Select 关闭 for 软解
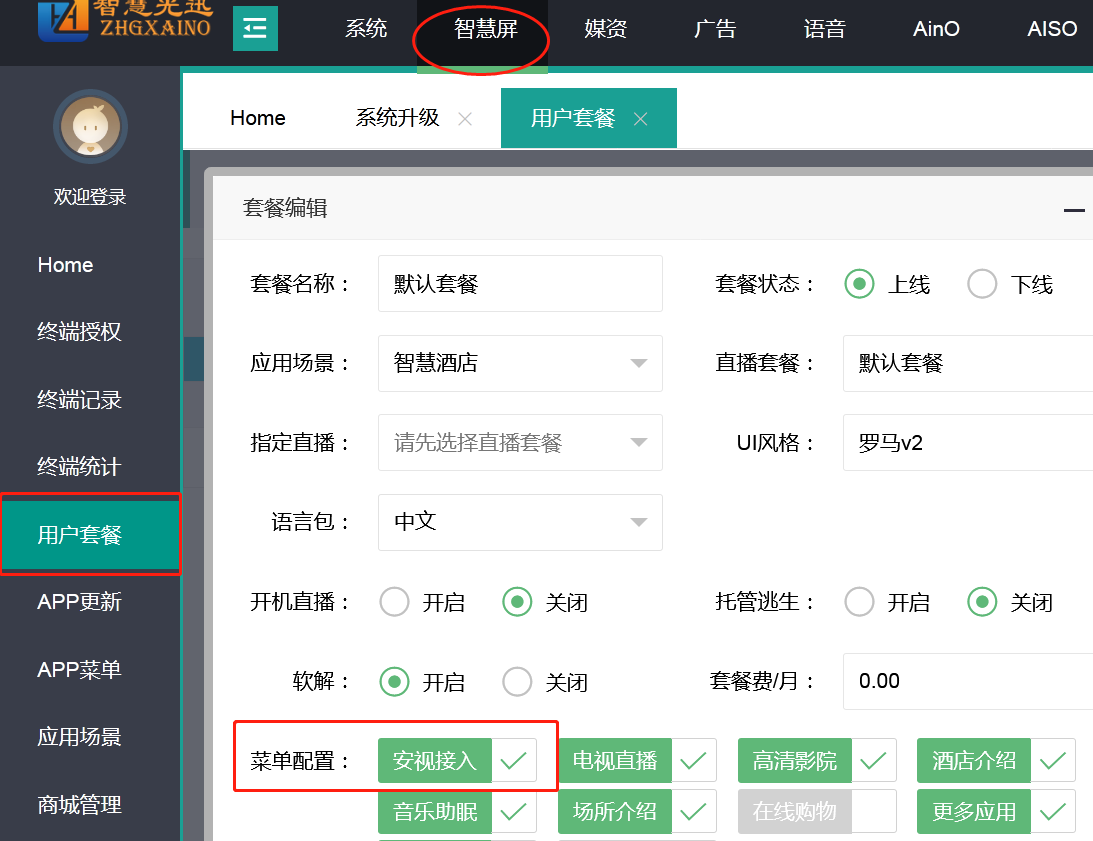The height and width of the screenshot is (841, 1093). tap(518, 682)
